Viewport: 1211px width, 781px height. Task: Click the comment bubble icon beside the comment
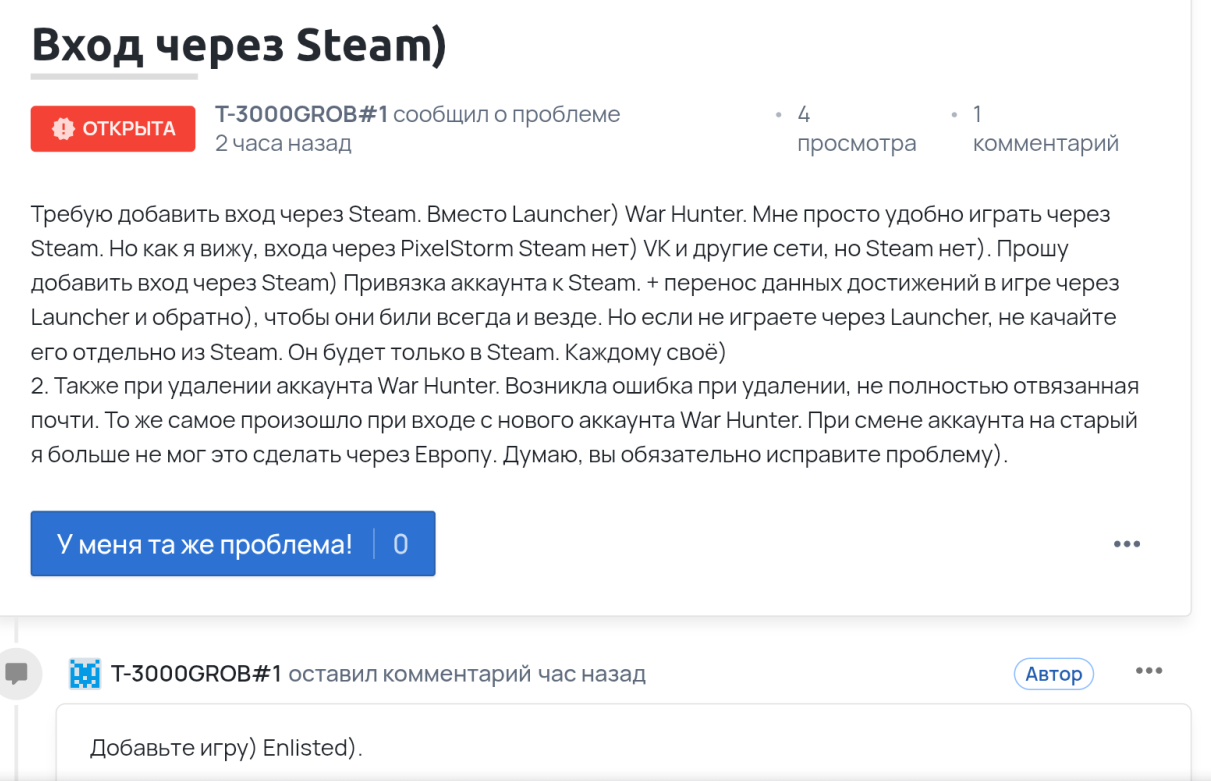coord(17,672)
